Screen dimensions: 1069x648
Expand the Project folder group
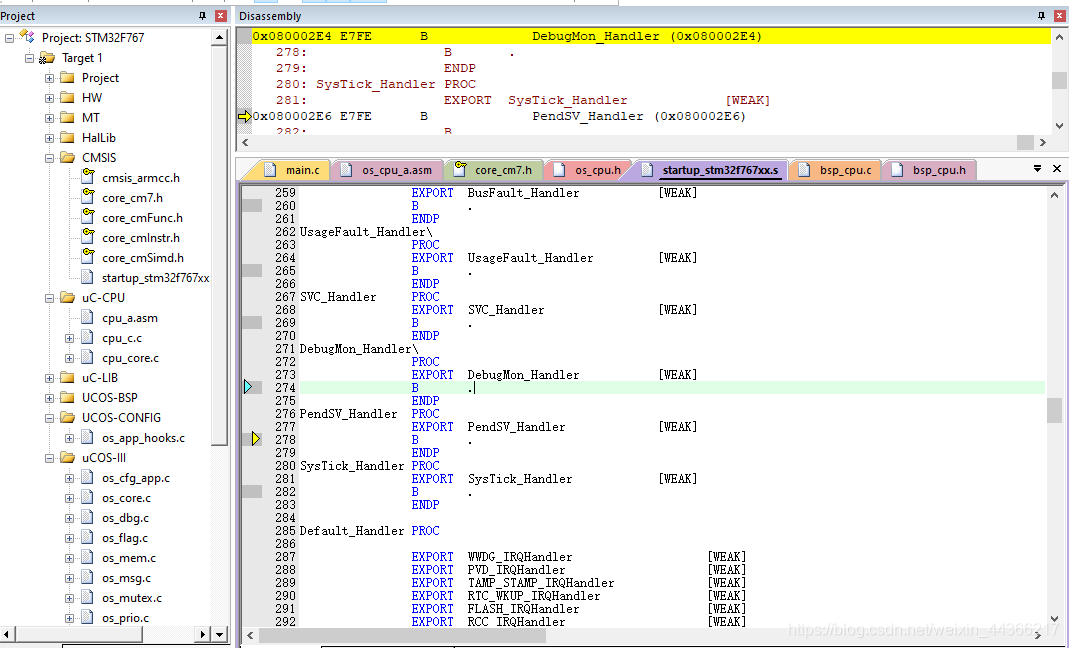point(49,78)
